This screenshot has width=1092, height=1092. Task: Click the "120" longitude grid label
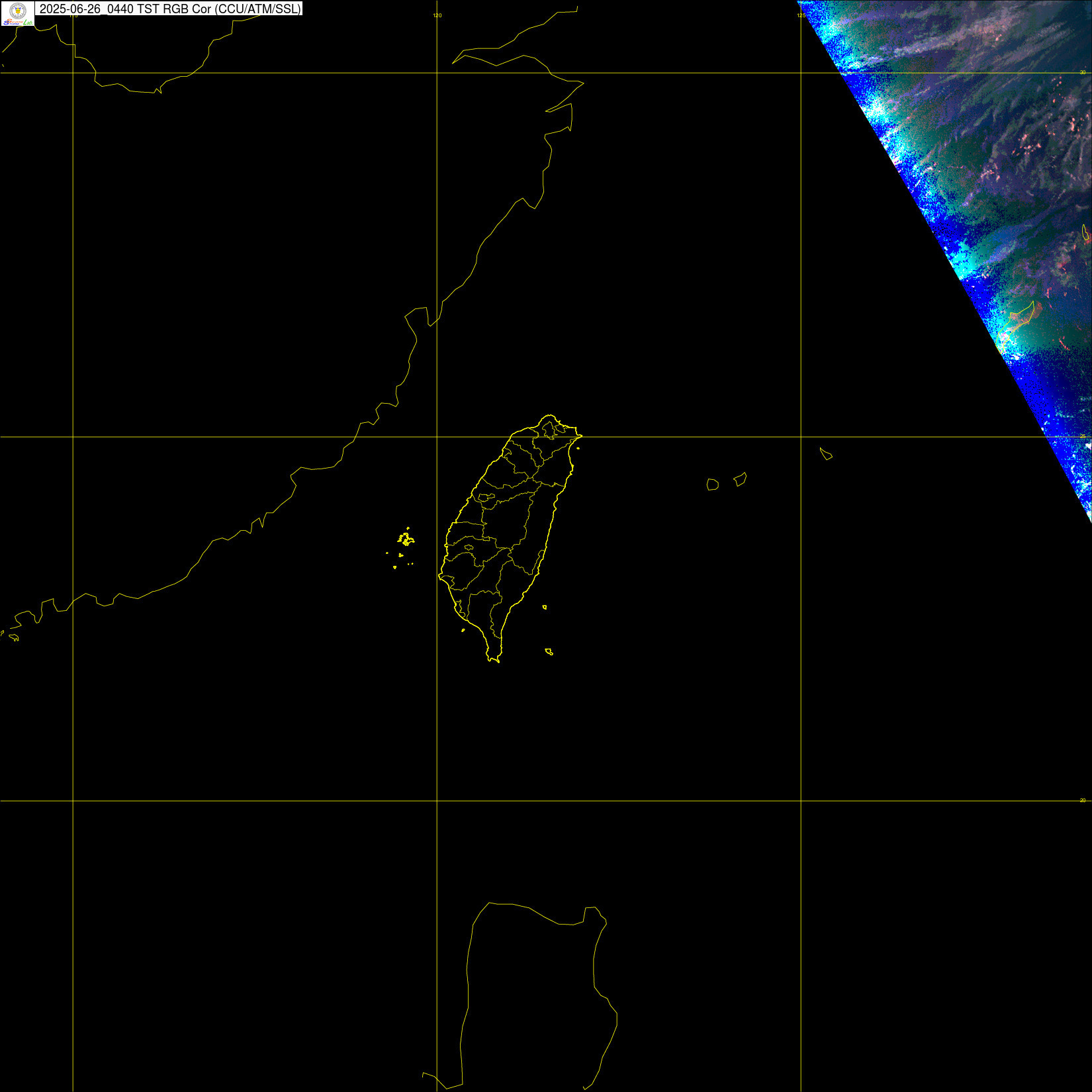(x=437, y=15)
